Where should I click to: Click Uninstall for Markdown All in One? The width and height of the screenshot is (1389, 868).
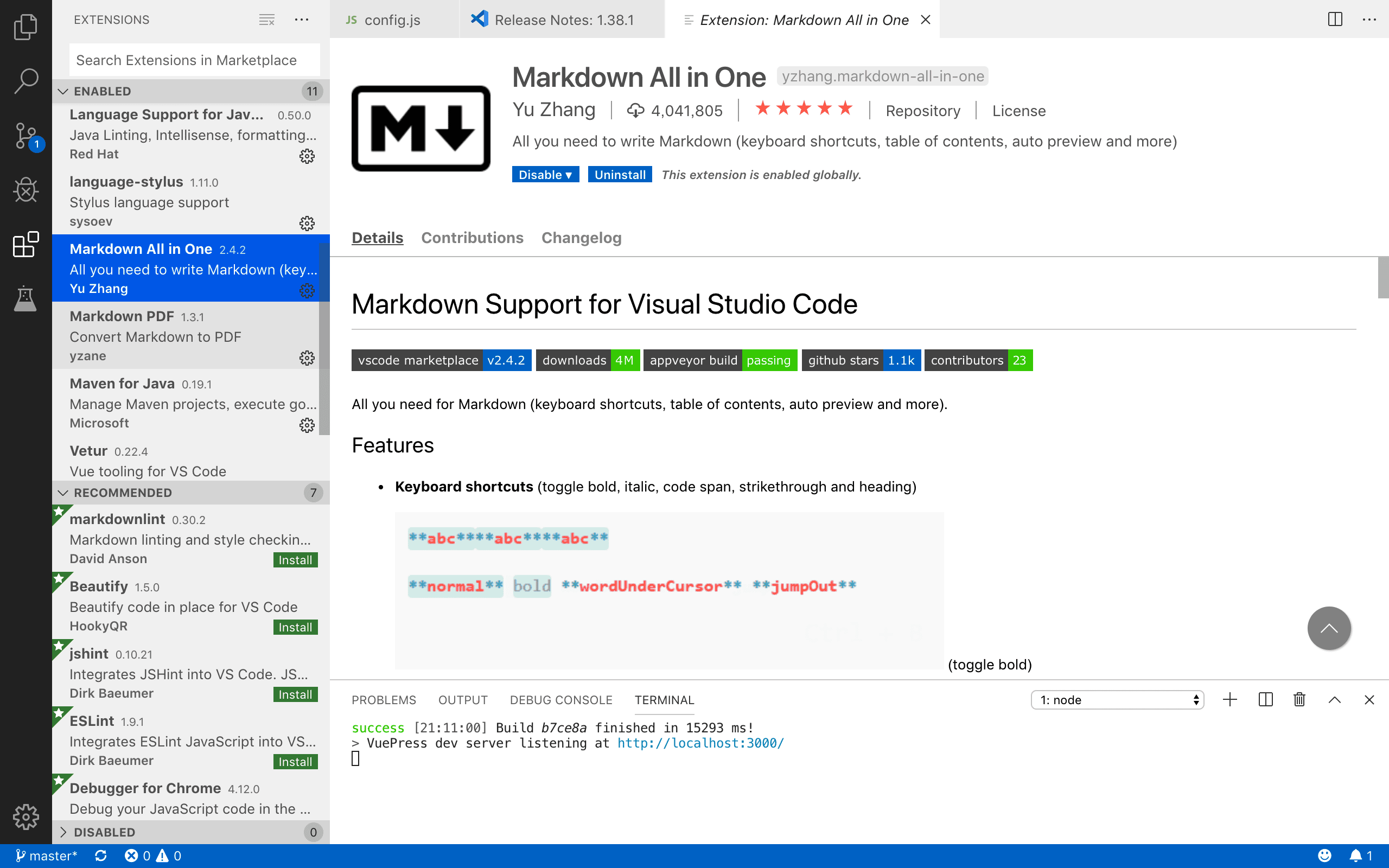click(619, 175)
